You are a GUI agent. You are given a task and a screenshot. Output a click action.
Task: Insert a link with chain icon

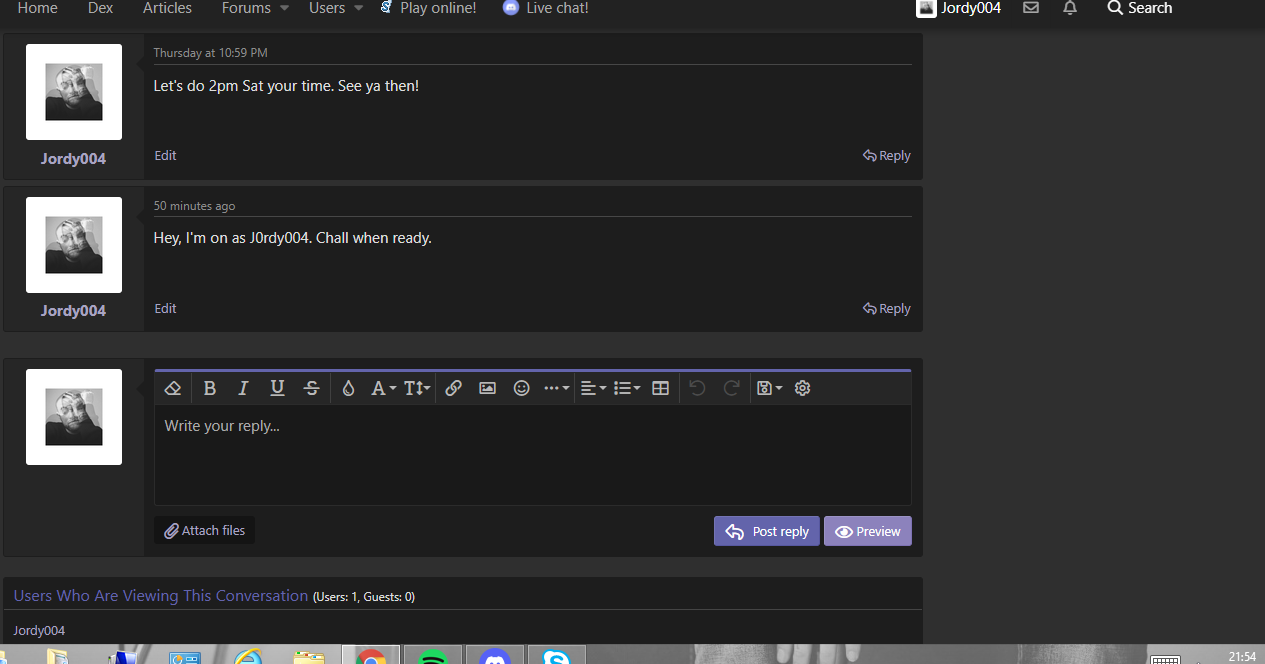pos(453,388)
